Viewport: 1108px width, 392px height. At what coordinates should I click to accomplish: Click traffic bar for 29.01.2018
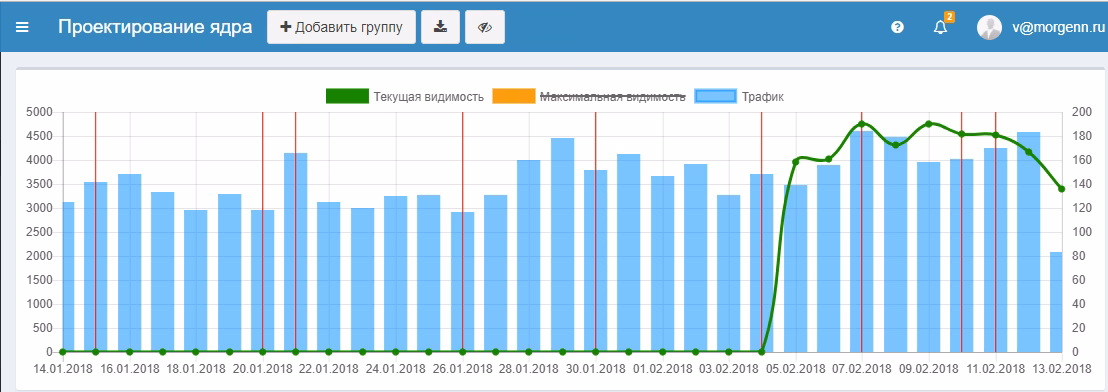(562, 245)
